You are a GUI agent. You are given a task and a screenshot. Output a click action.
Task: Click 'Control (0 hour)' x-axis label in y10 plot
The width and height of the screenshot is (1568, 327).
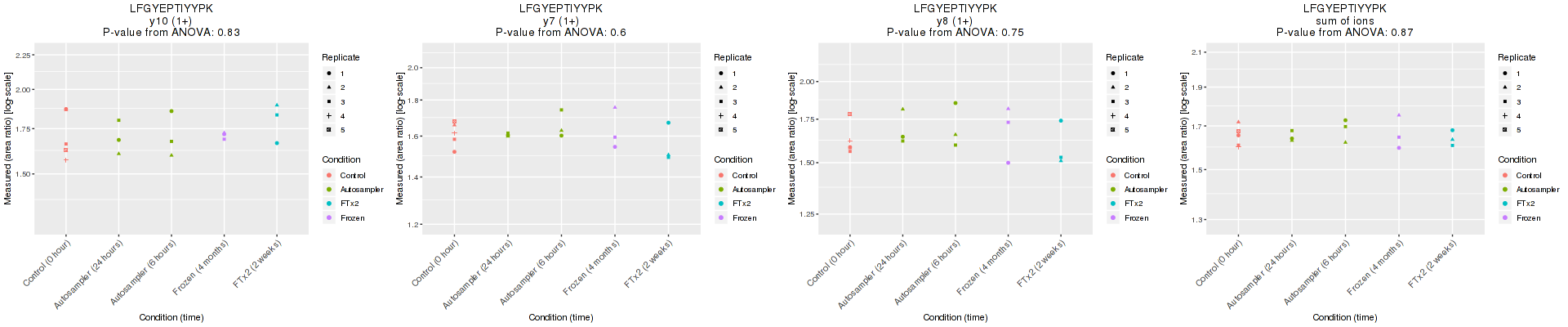[48, 263]
